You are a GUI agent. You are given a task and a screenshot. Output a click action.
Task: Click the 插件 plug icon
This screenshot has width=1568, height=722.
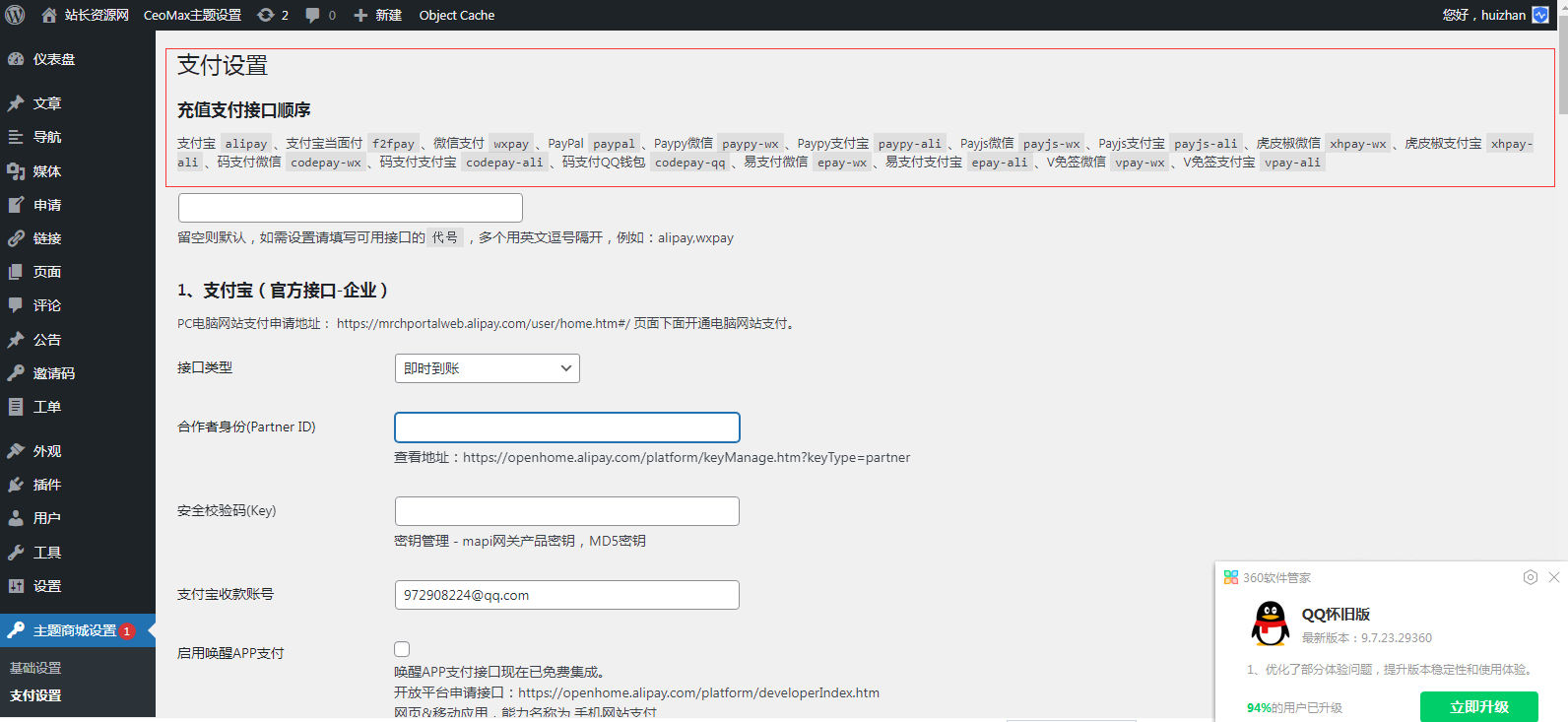pyautogui.click(x=16, y=485)
